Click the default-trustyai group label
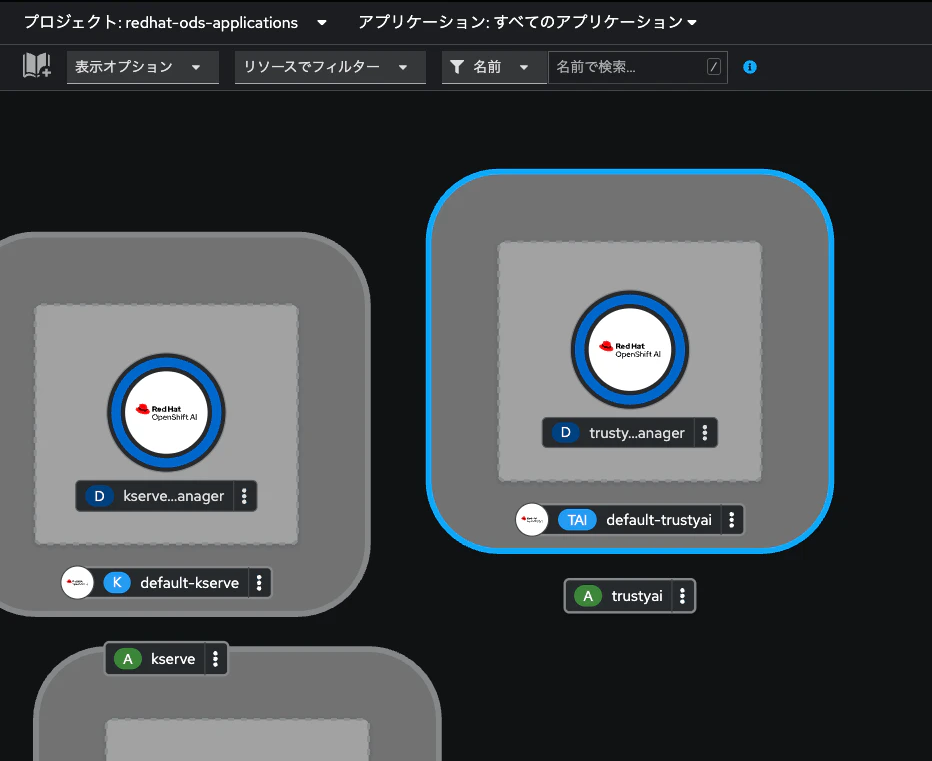 (659, 520)
